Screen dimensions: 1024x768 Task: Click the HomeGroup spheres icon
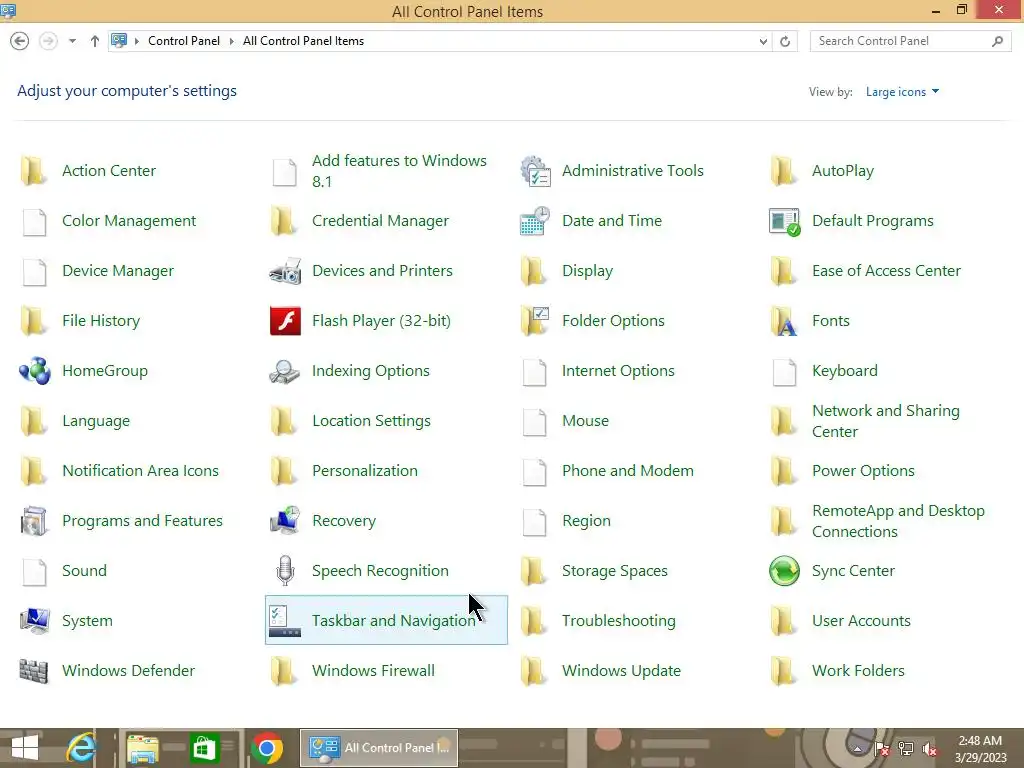pyautogui.click(x=35, y=371)
